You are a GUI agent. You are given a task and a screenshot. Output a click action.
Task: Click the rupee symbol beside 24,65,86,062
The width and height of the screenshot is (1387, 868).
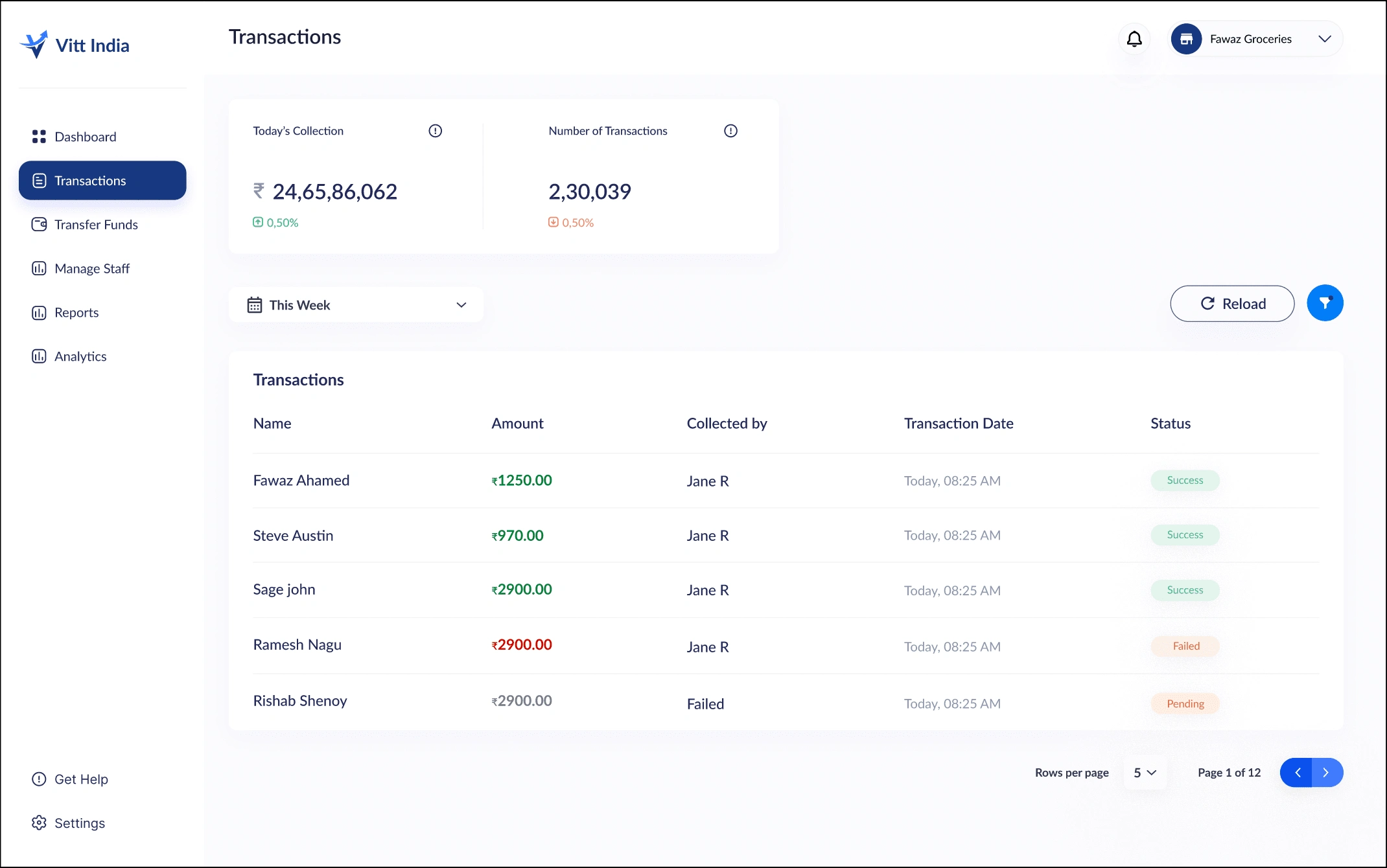pos(259,190)
